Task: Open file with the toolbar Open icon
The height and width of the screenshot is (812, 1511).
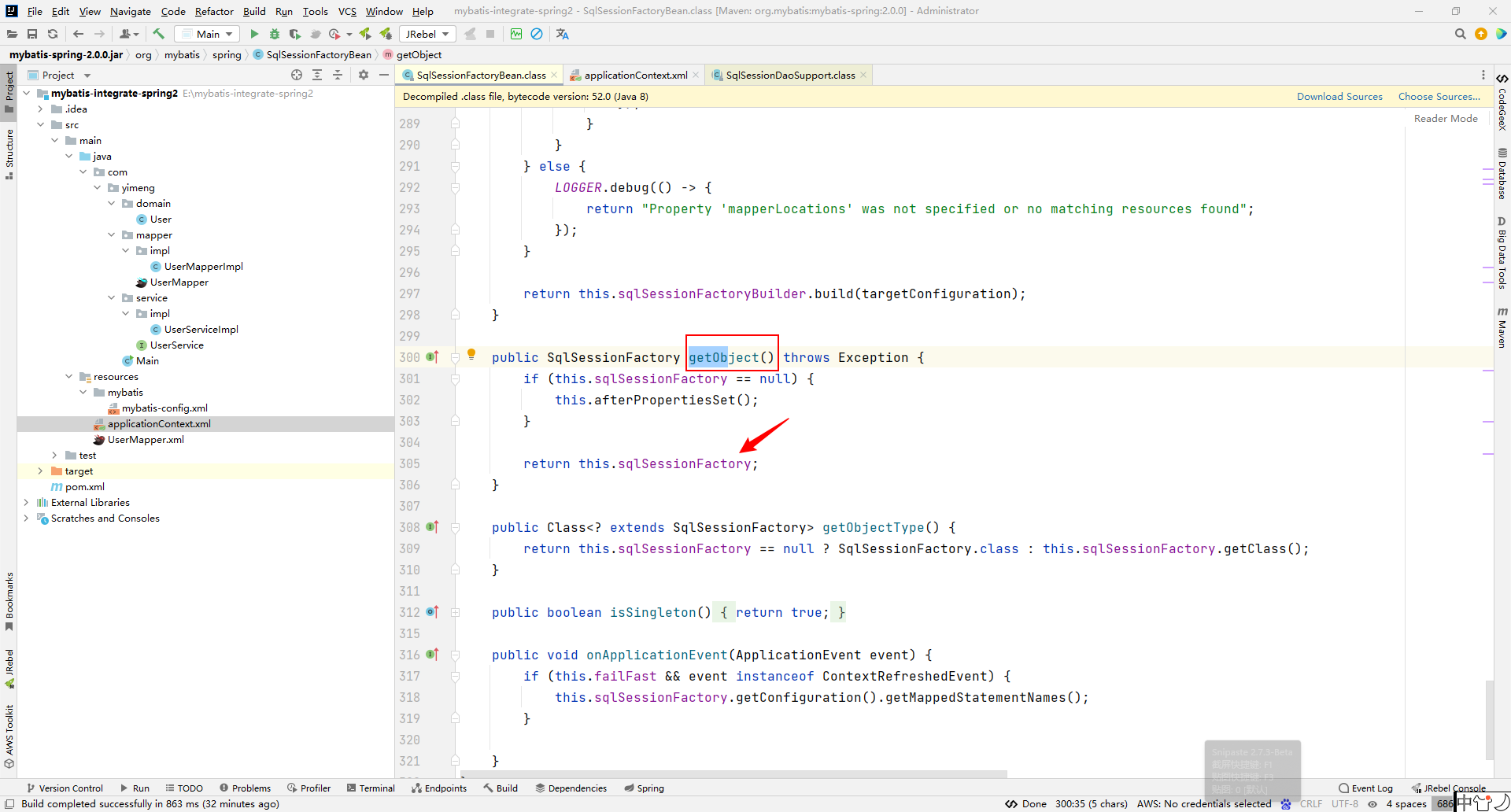Action: pos(12,34)
